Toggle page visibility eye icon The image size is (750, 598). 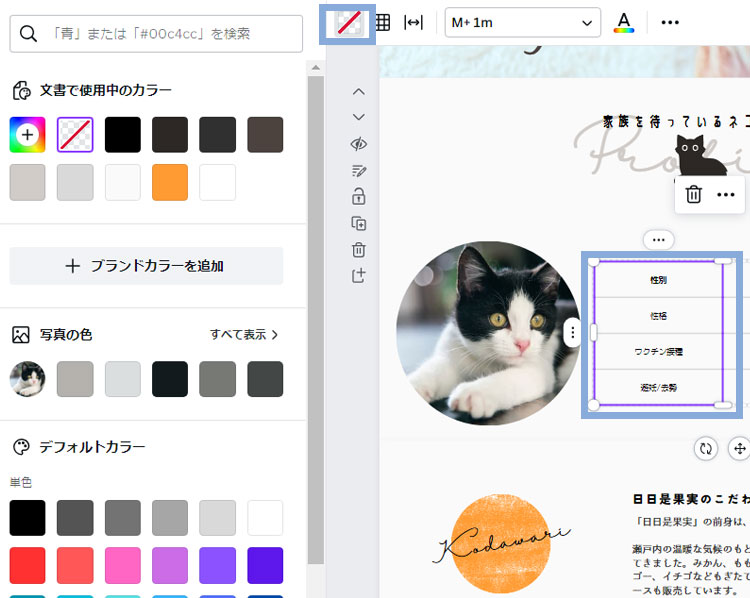(359, 144)
